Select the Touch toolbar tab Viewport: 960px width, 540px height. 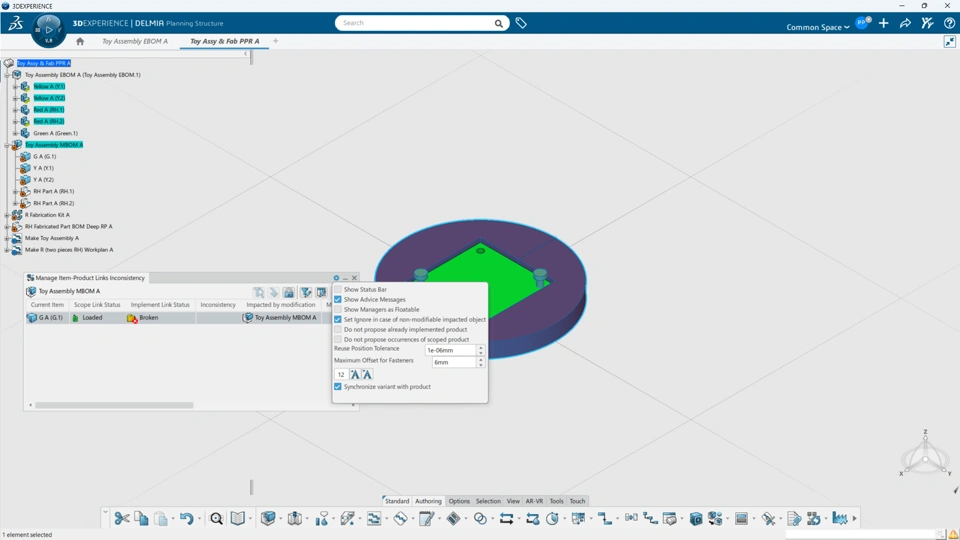(577, 501)
